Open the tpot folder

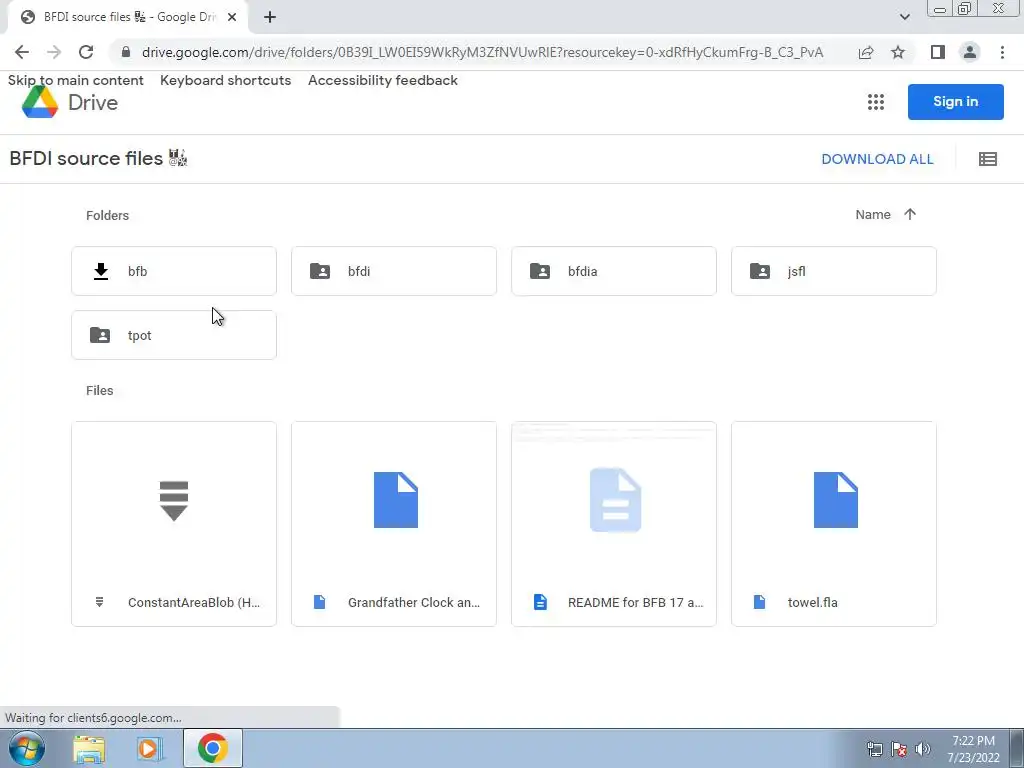(x=174, y=335)
